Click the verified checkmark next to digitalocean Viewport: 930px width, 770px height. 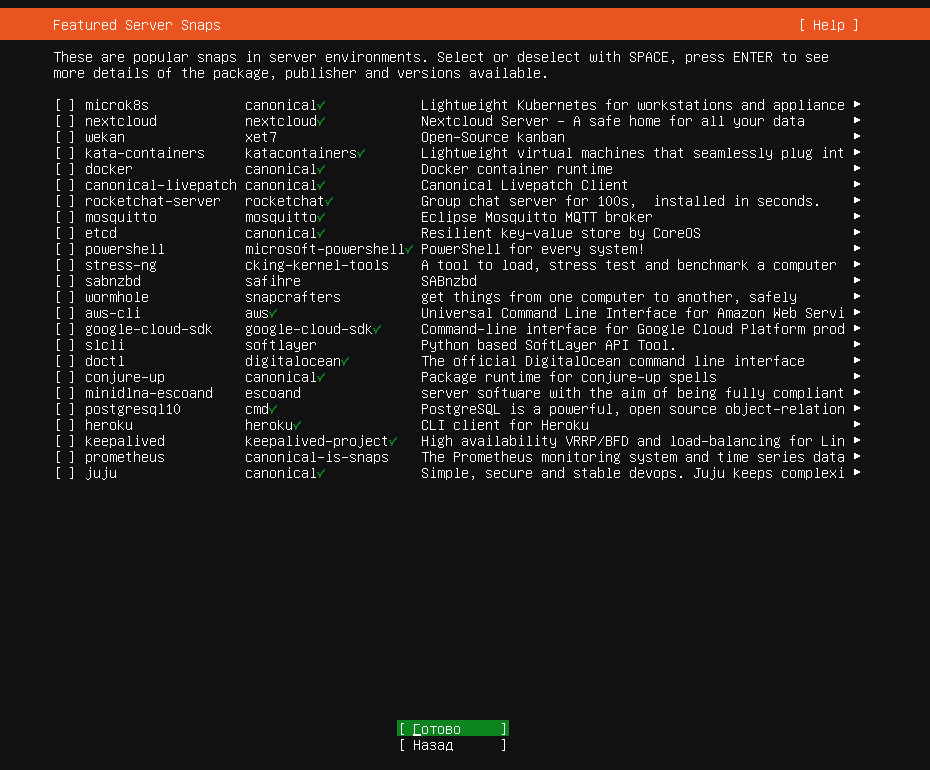(345, 362)
